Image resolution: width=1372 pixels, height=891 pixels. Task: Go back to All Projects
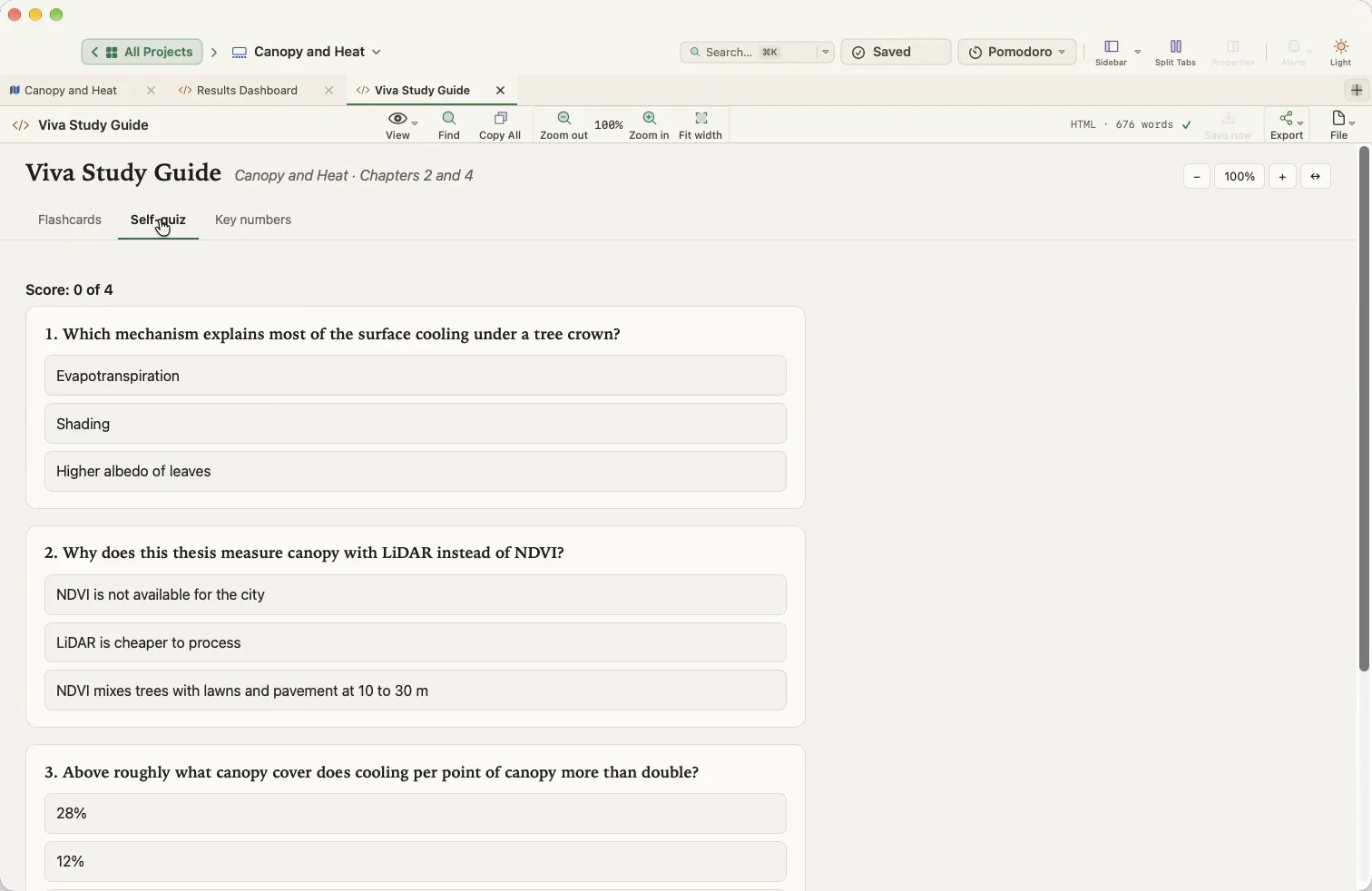(142, 52)
